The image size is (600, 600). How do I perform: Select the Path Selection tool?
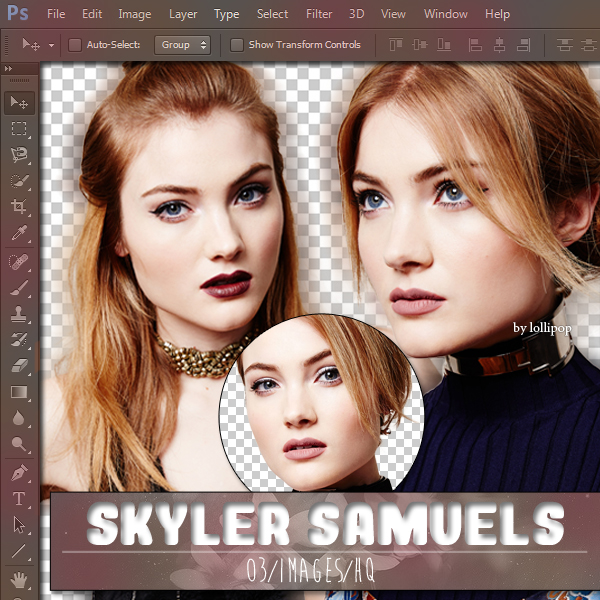tap(19, 525)
